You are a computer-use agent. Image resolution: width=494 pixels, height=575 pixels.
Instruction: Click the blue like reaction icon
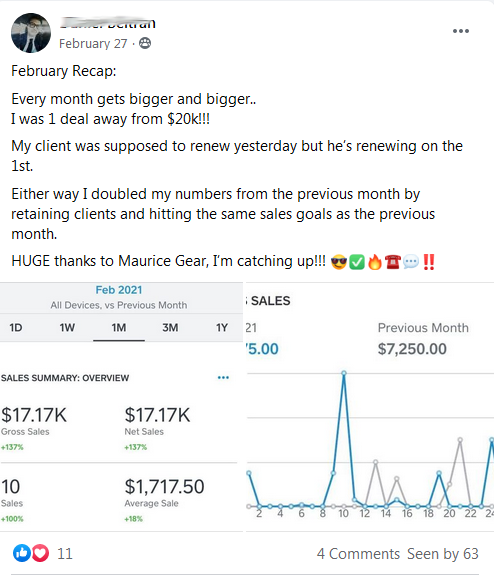[x=22, y=553]
